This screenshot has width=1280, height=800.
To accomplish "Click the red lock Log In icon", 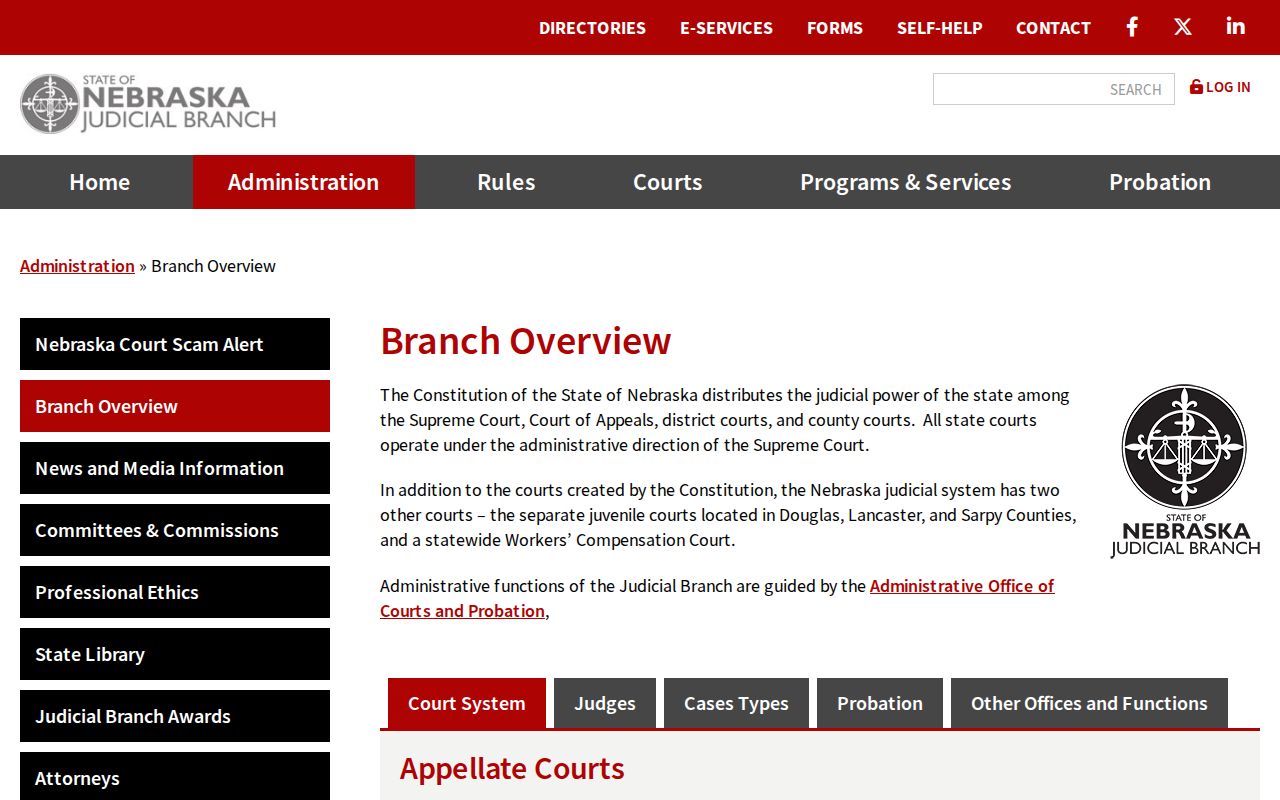I will coord(1196,87).
